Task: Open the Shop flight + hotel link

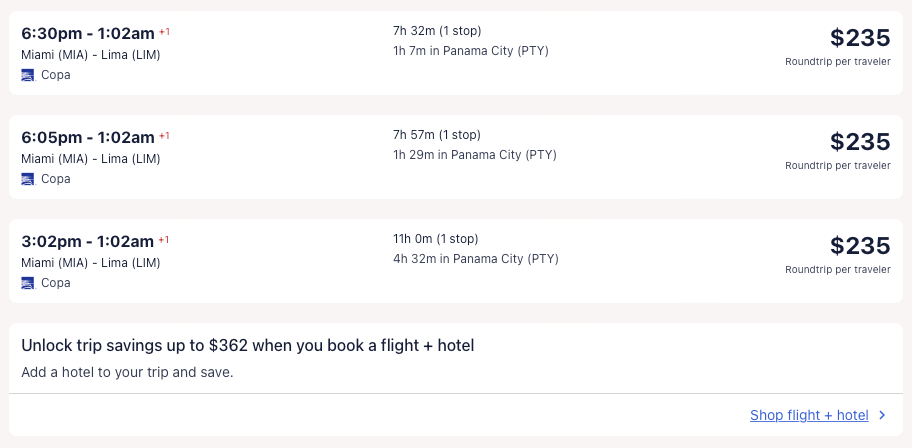Action: pyautogui.click(x=809, y=416)
